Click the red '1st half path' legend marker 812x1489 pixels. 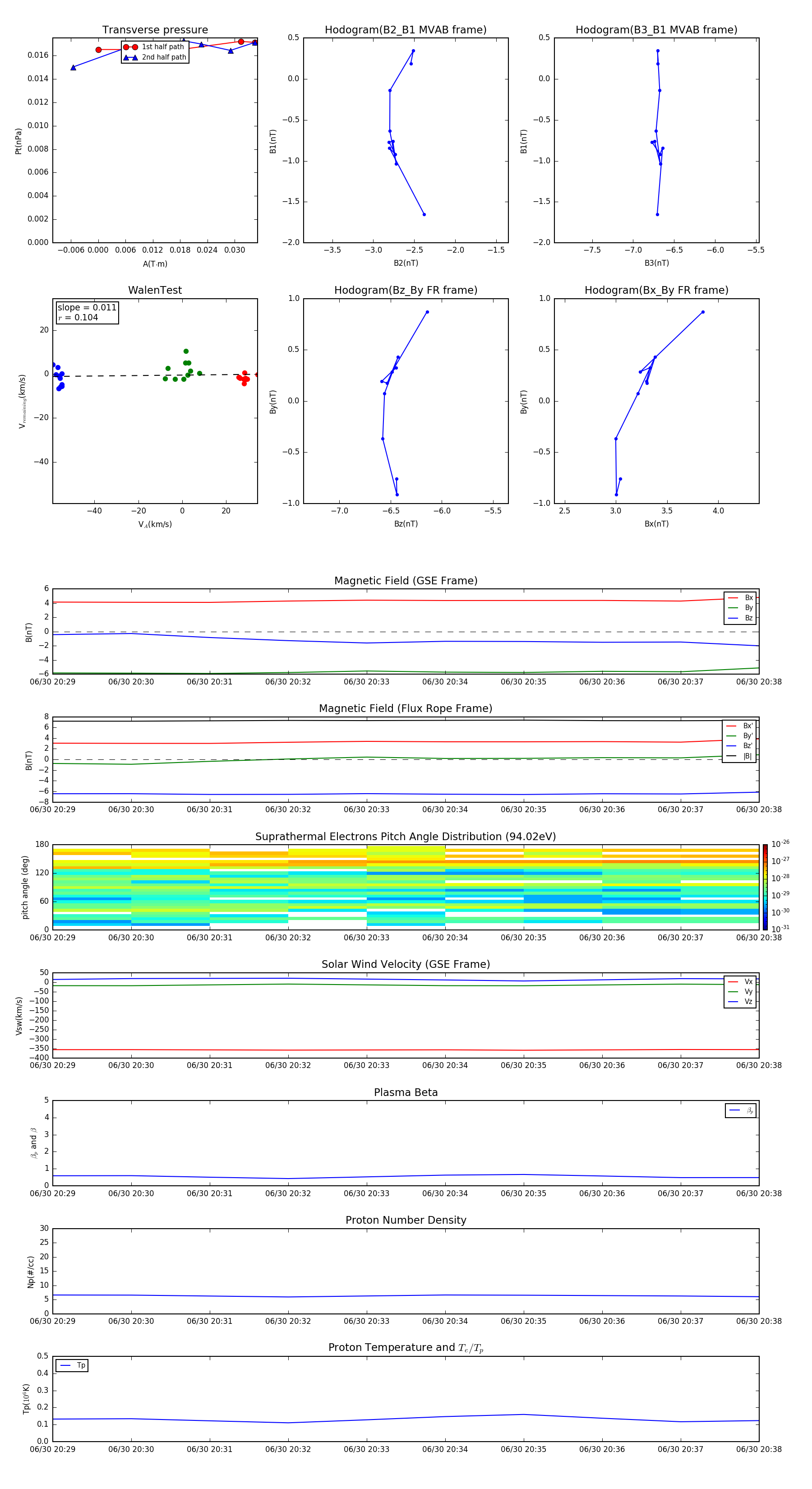pos(131,47)
